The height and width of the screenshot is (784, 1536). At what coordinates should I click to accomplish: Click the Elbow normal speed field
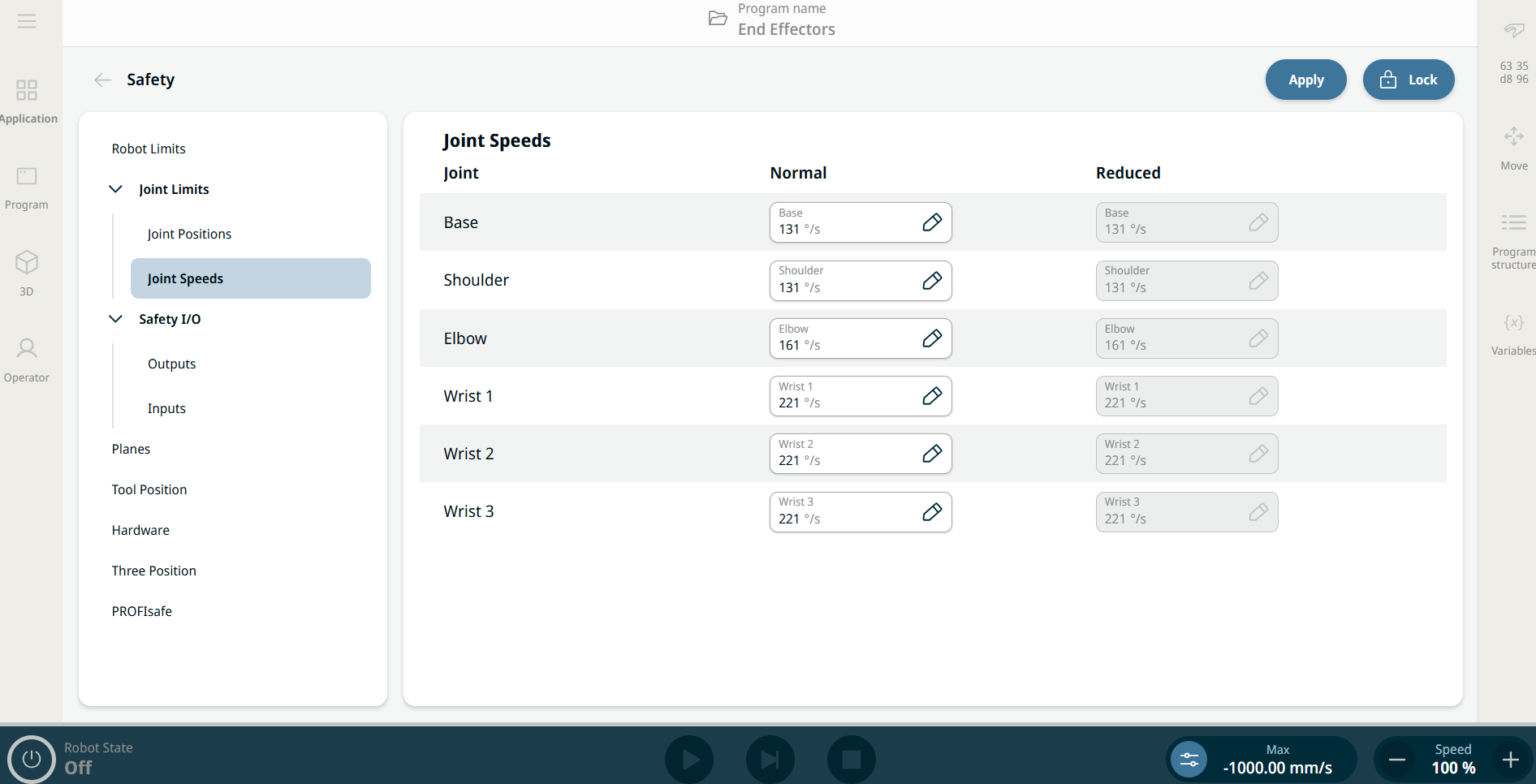tap(844, 338)
